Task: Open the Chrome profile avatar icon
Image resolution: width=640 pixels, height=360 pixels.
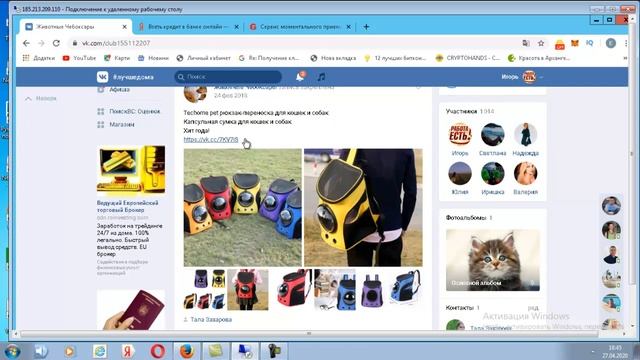Action: (611, 43)
